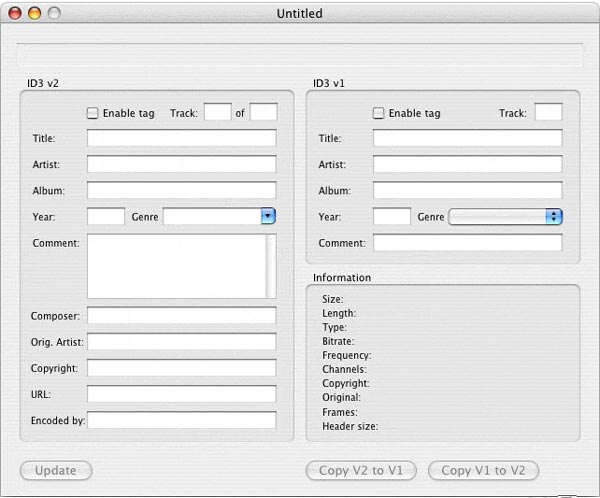Click the 'Channels:' label in Information
This screenshot has width=600, height=498.
[344, 369]
